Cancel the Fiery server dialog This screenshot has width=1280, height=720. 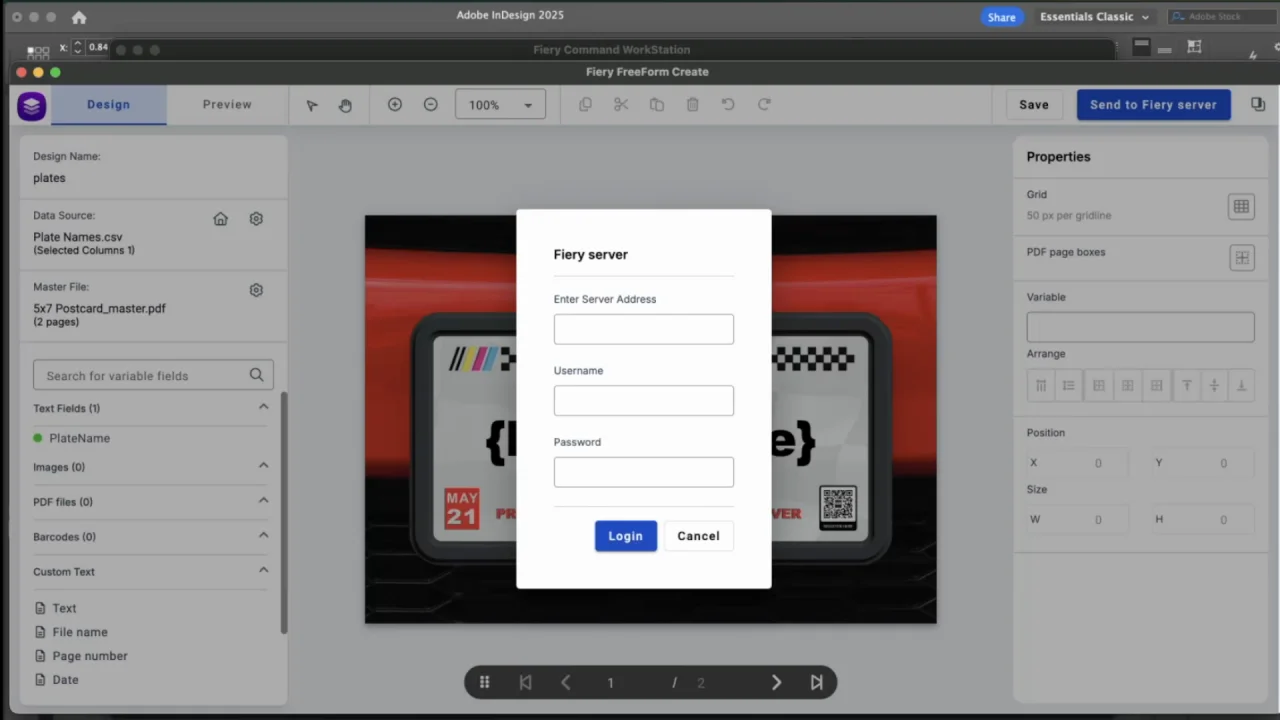click(x=698, y=536)
